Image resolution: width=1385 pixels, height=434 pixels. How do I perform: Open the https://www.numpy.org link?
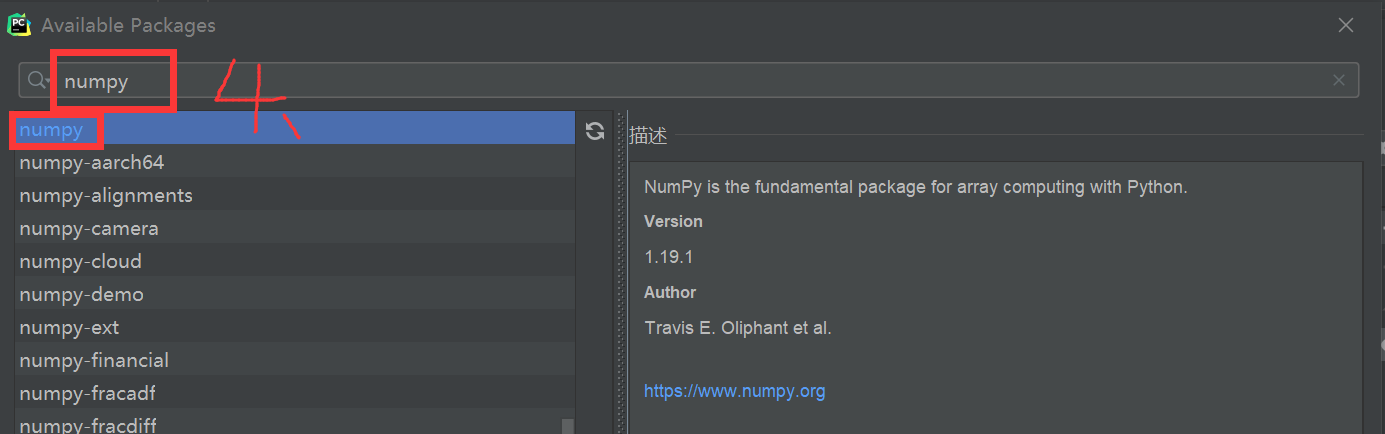735,391
